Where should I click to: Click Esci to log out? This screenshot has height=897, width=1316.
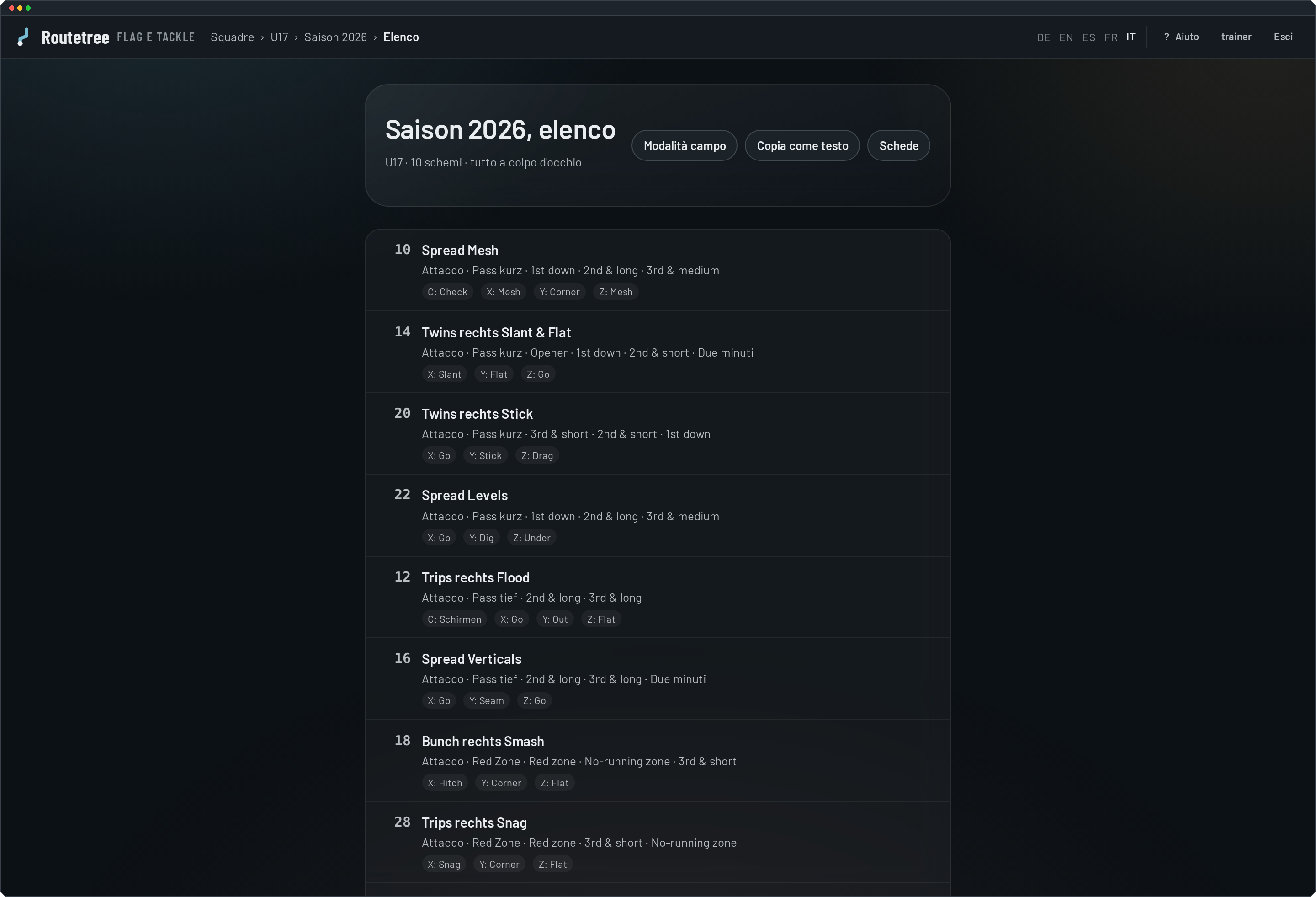(1283, 37)
